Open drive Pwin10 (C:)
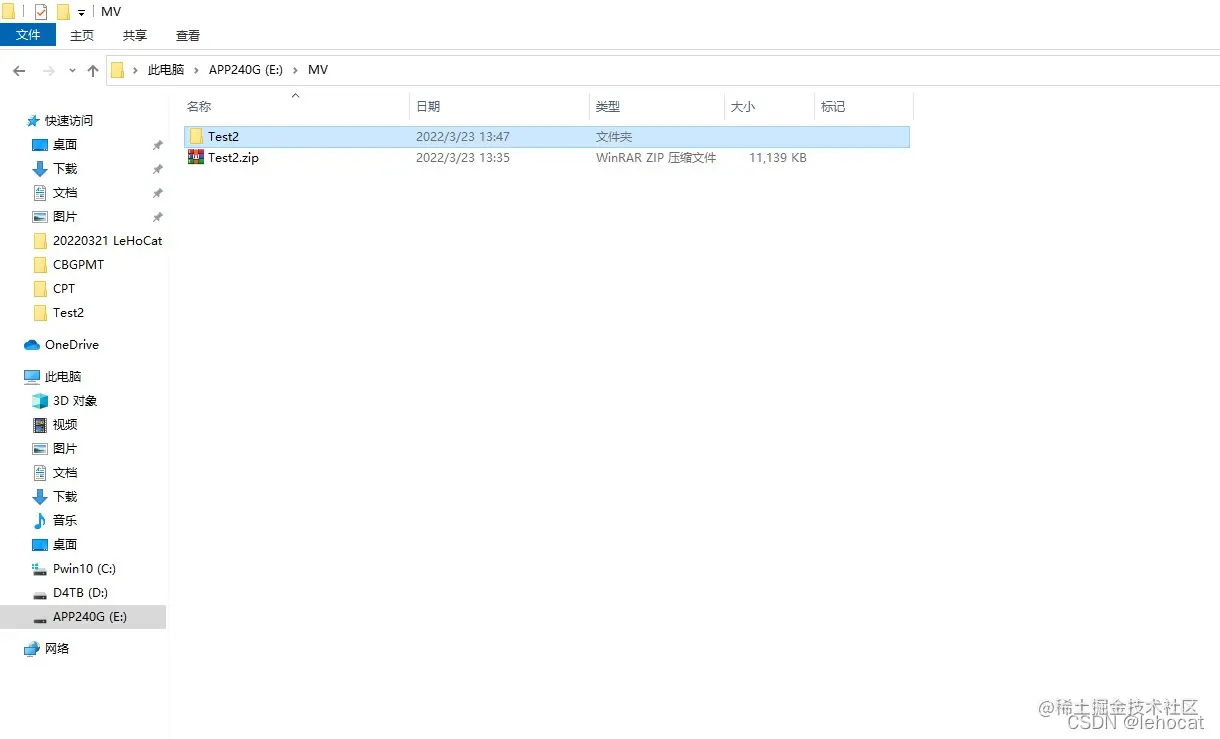Screen dimensions: 1220x739 coord(84,568)
